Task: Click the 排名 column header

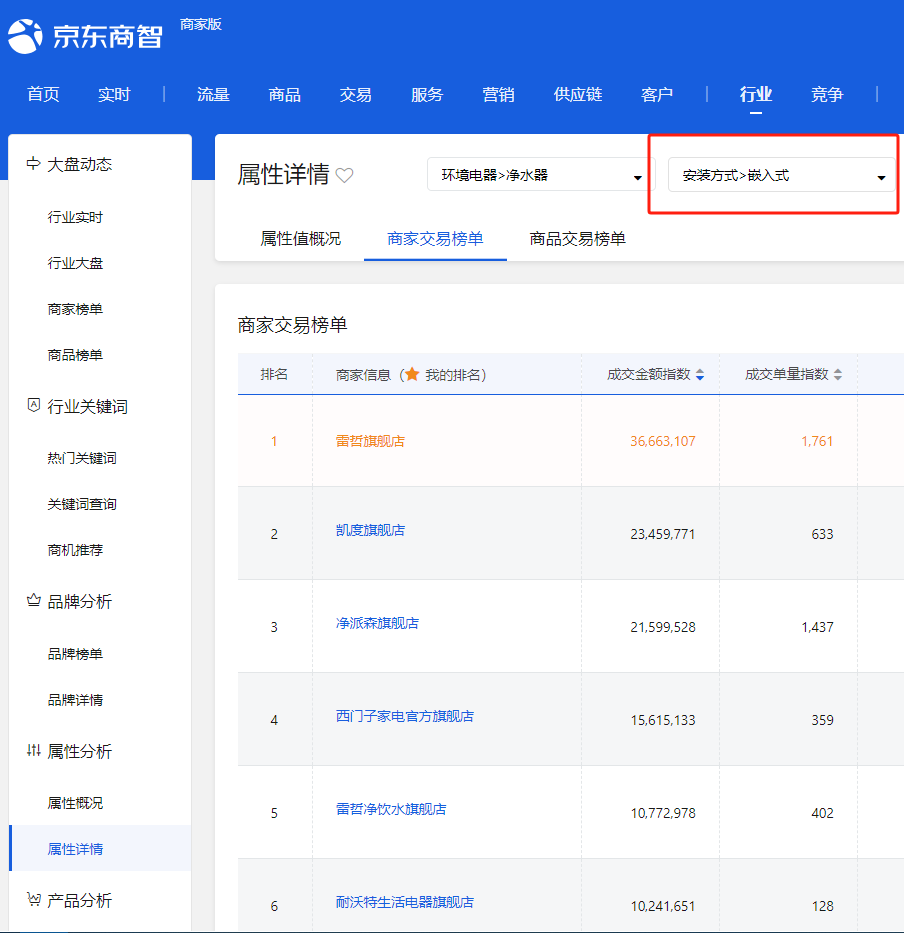Action: point(274,374)
